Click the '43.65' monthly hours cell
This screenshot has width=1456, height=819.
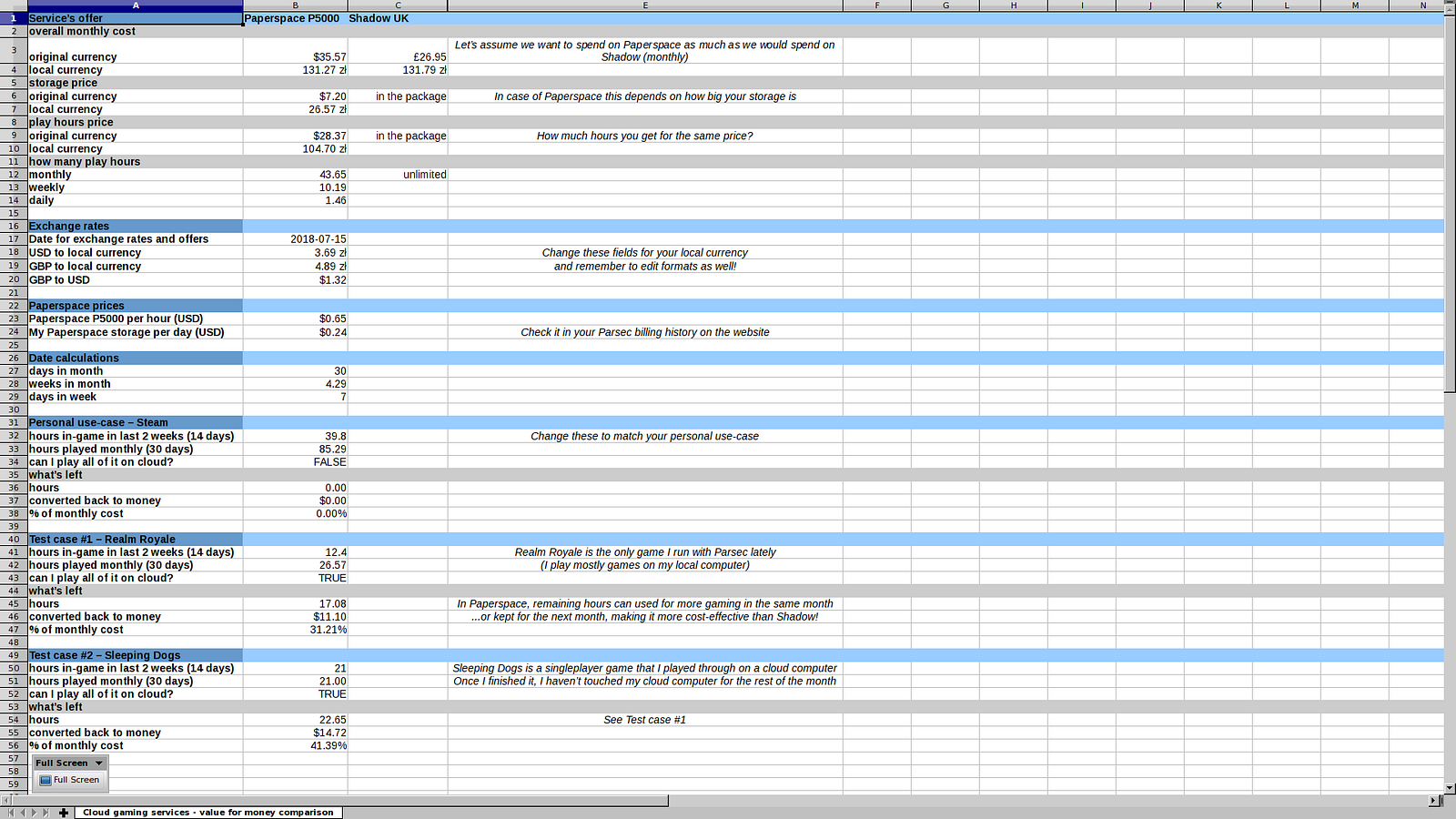point(295,175)
